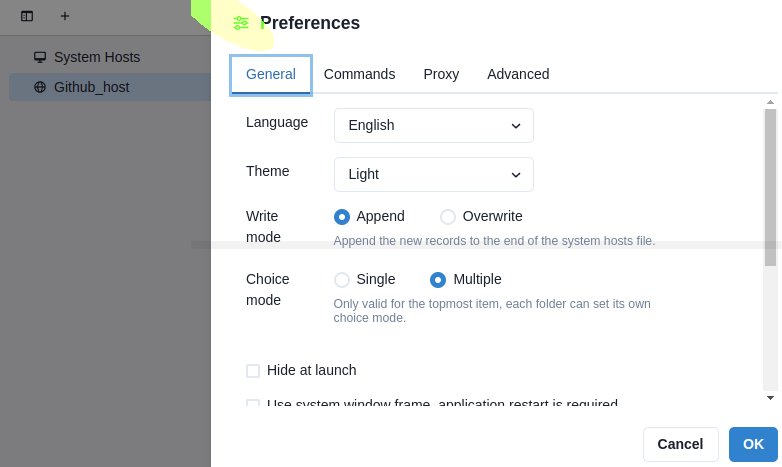Open the Theme dropdown showing Light
The height and width of the screenshot is (467, 782).
434,174
